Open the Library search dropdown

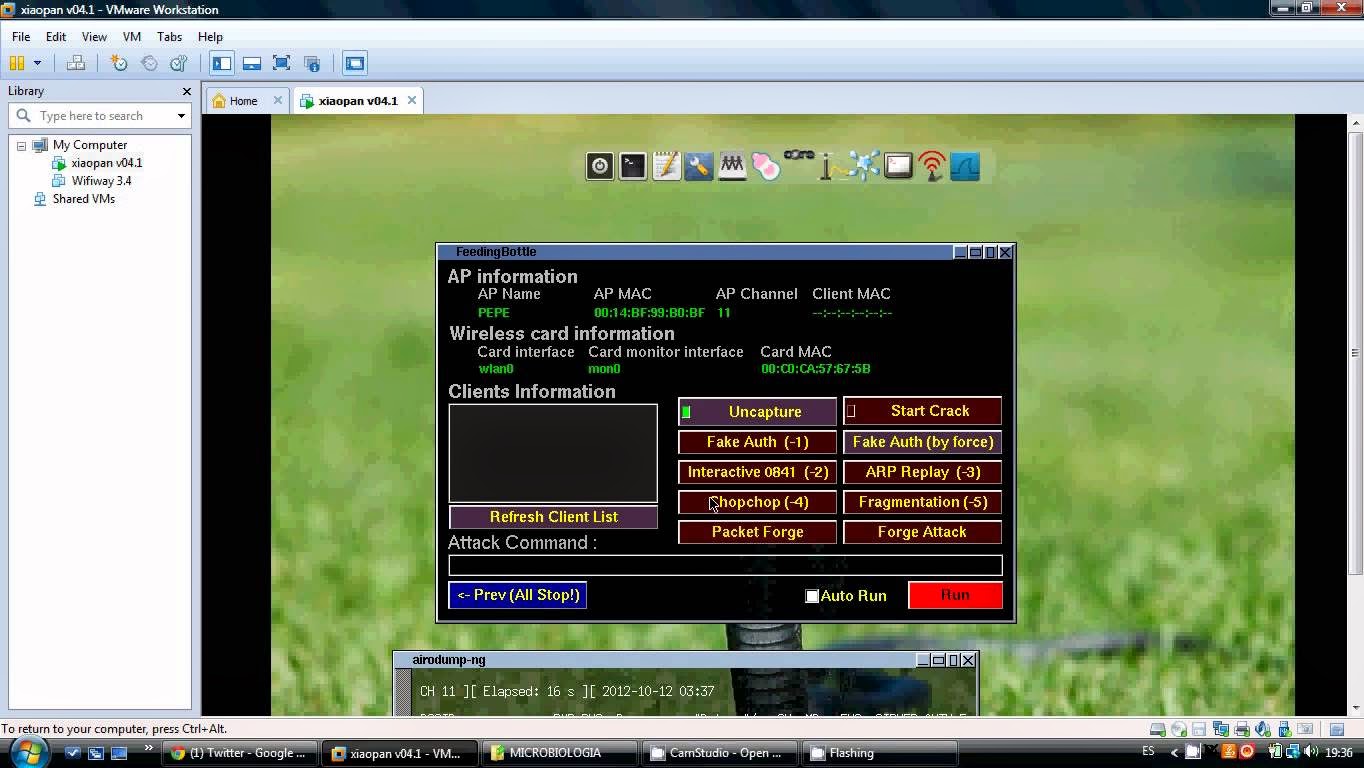[x=182, y=115]
